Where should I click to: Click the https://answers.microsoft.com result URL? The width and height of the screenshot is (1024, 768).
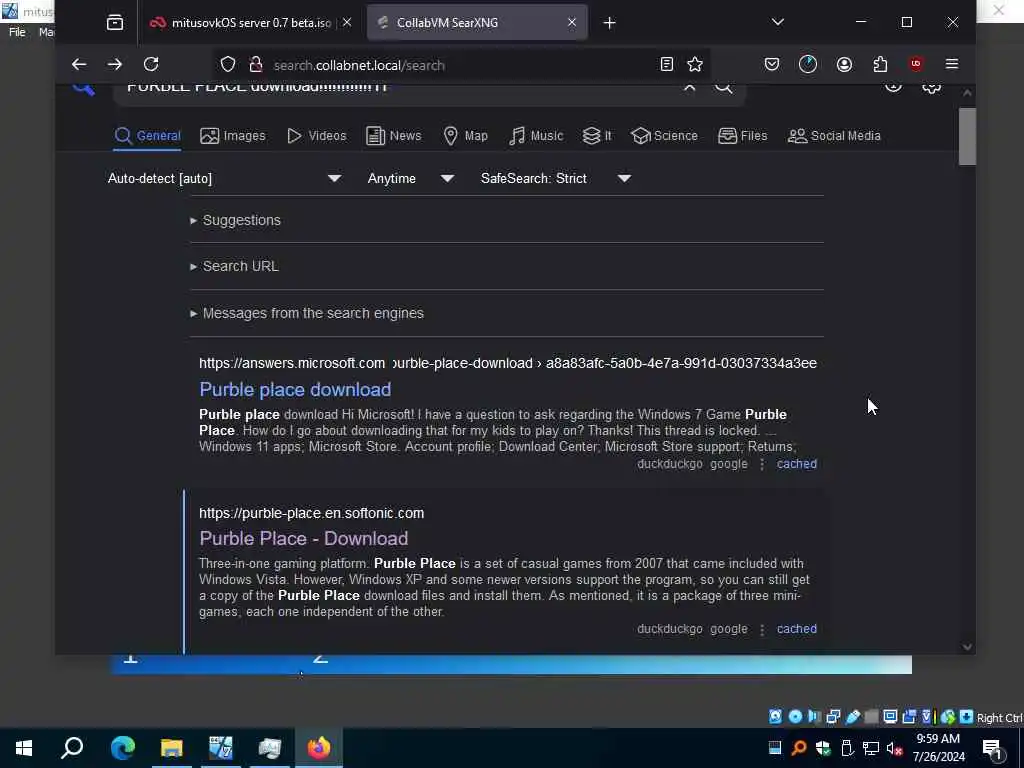point(292,363)
